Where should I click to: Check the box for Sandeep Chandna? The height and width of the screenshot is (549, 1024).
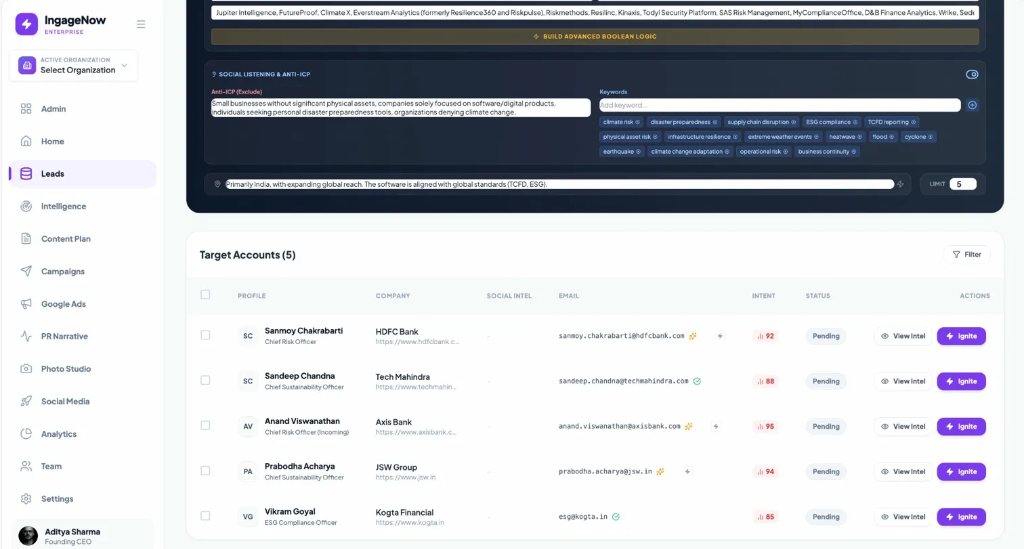[206, 381]
